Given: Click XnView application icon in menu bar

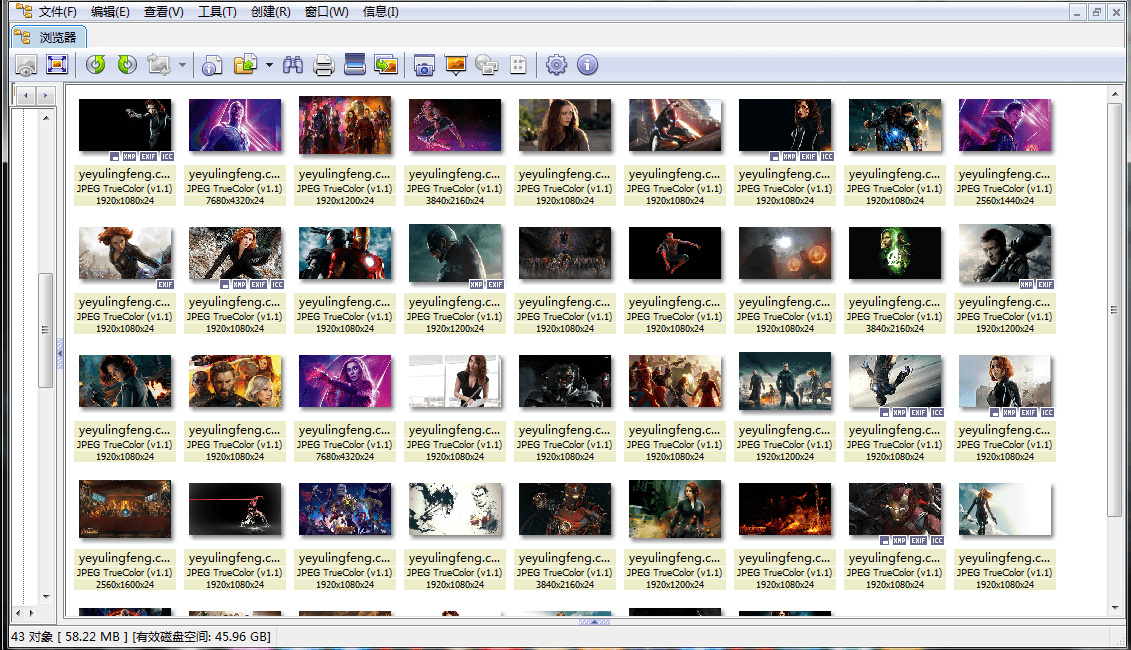Looking at the screenshot, I should click(x=24, y=11).
